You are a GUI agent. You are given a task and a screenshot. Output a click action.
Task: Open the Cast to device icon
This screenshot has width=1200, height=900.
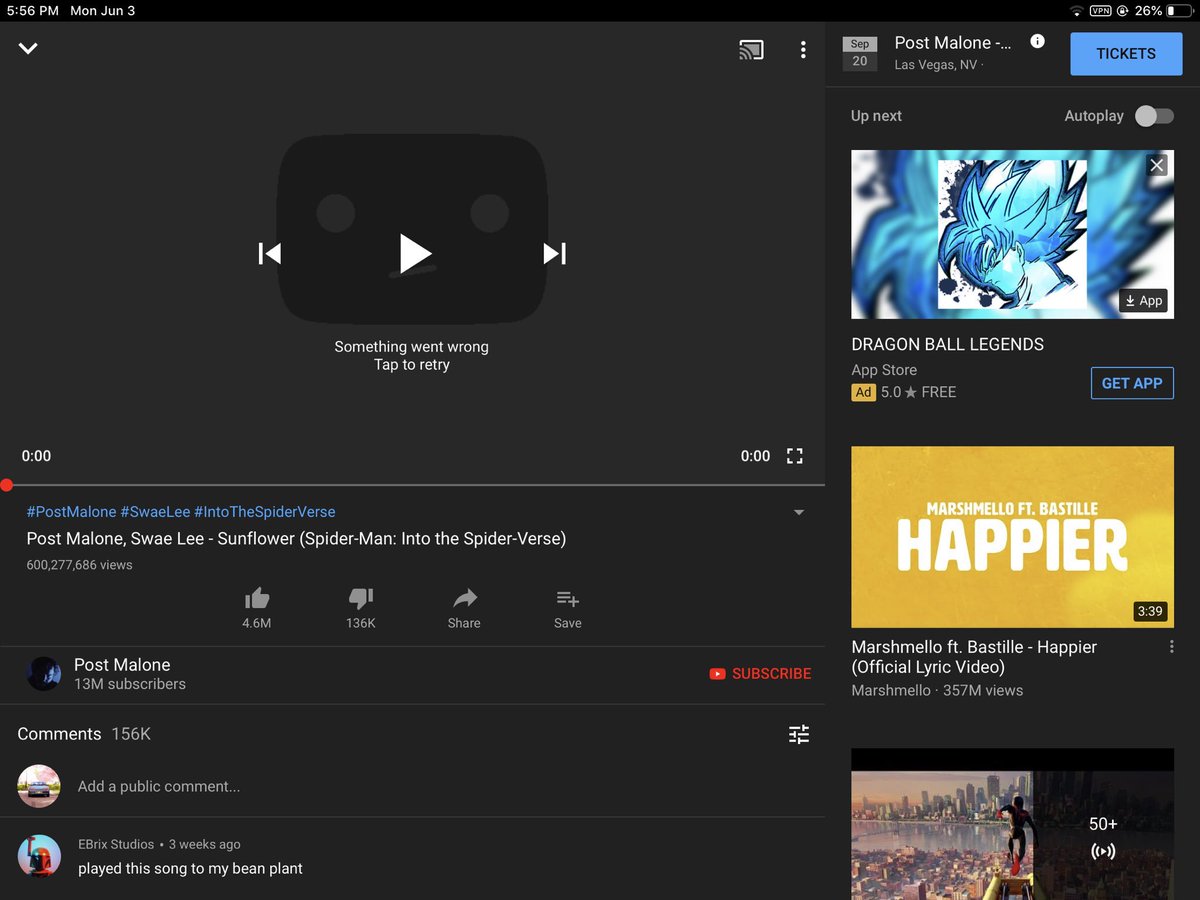click(751, 49)
